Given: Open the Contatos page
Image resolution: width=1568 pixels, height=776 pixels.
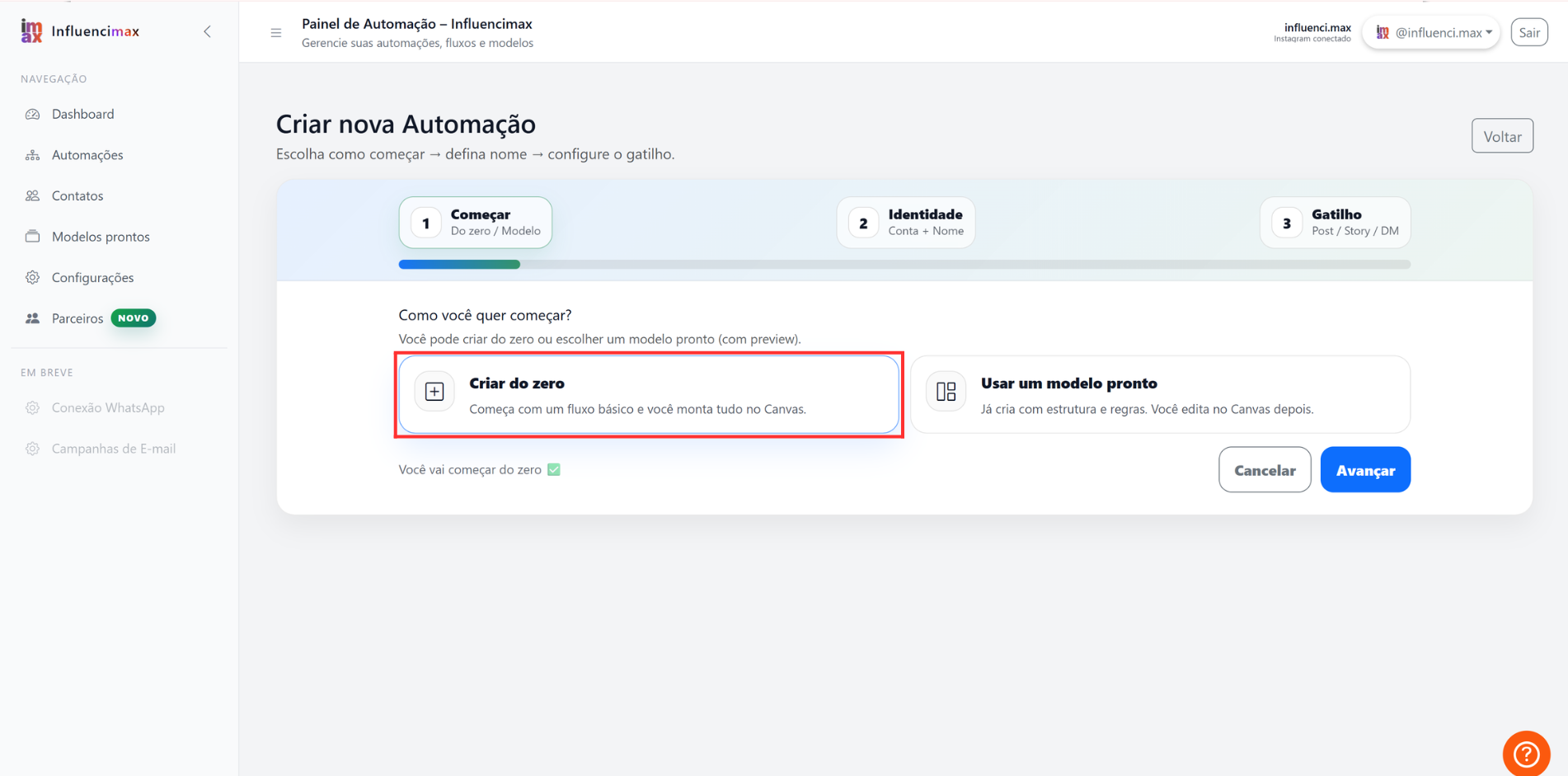Looking at the screenshot, I should 77,195.
